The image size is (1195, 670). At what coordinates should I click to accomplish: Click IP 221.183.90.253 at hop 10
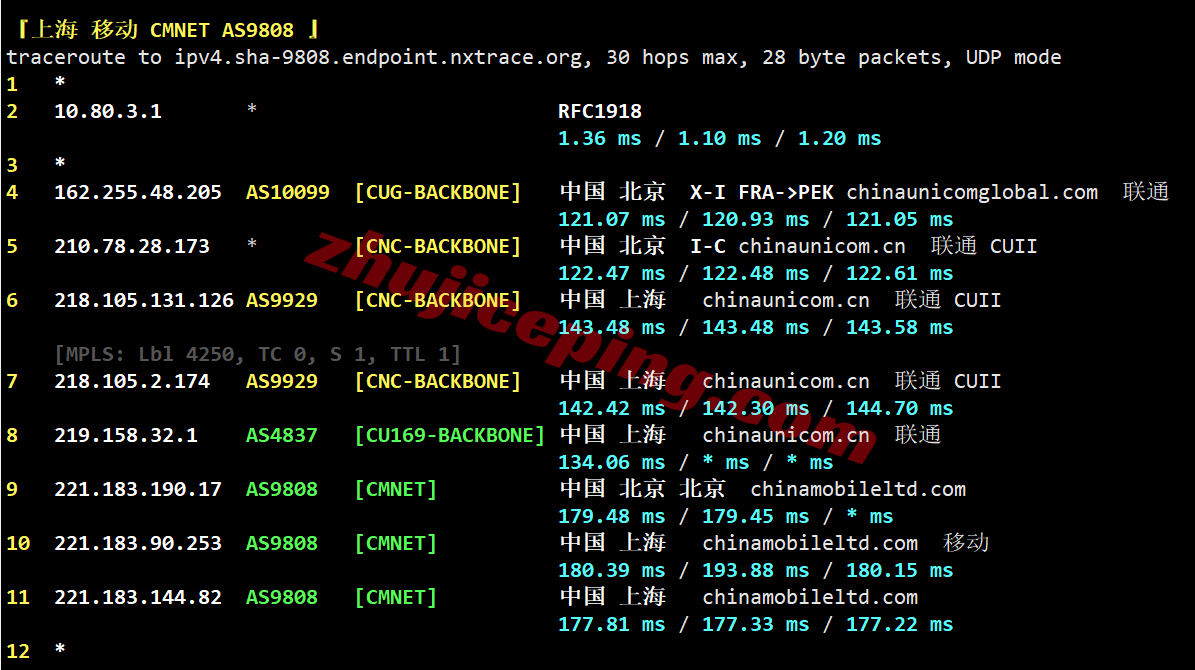point(137,543)
